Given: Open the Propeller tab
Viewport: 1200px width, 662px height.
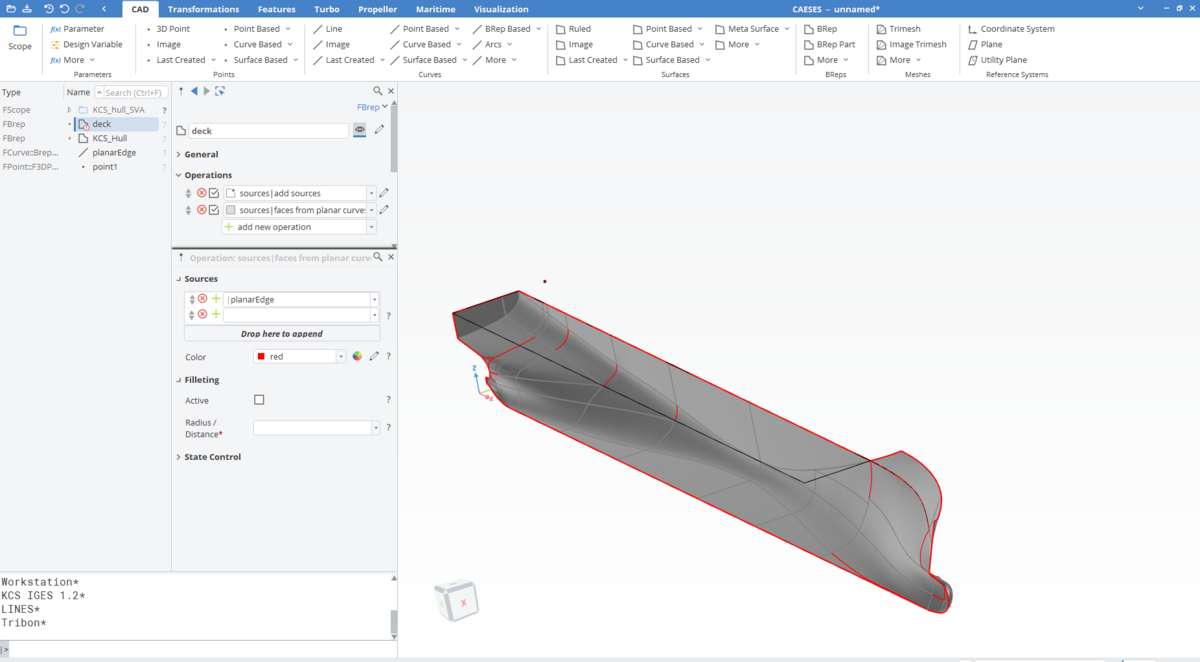Looking at the screenshot, I should [377, 9].
